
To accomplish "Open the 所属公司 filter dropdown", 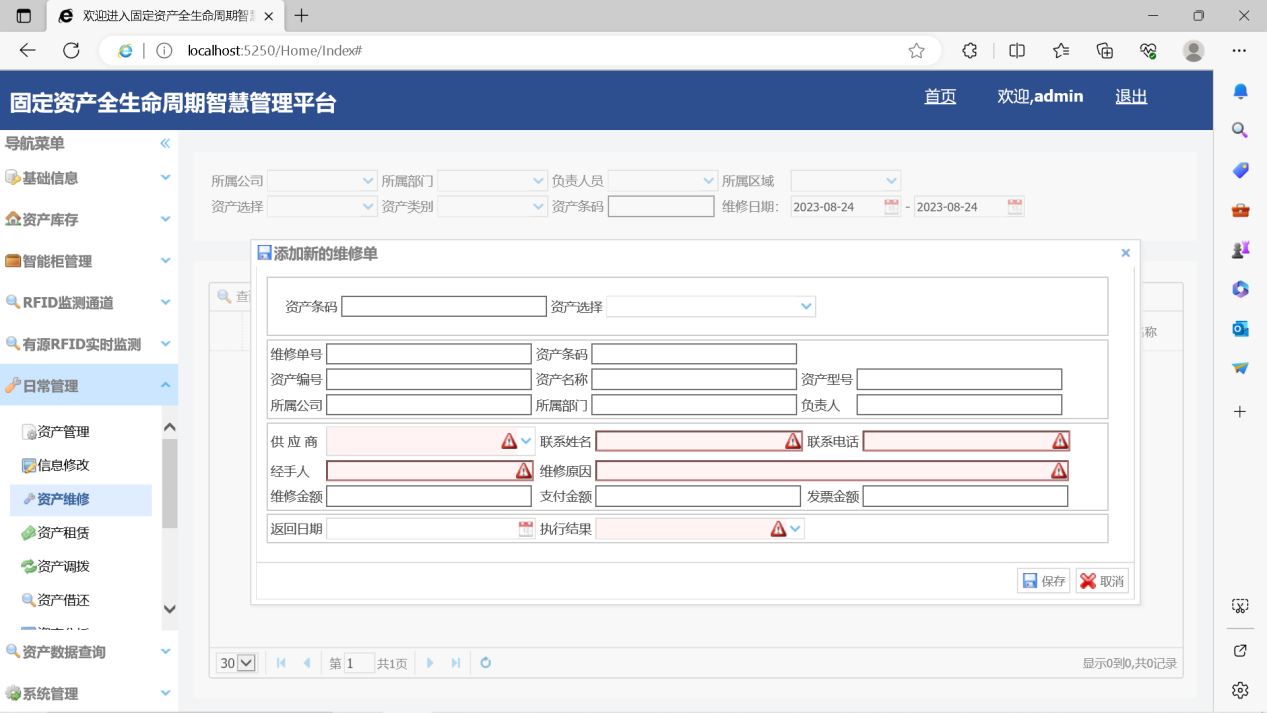I will click(367, 181).
